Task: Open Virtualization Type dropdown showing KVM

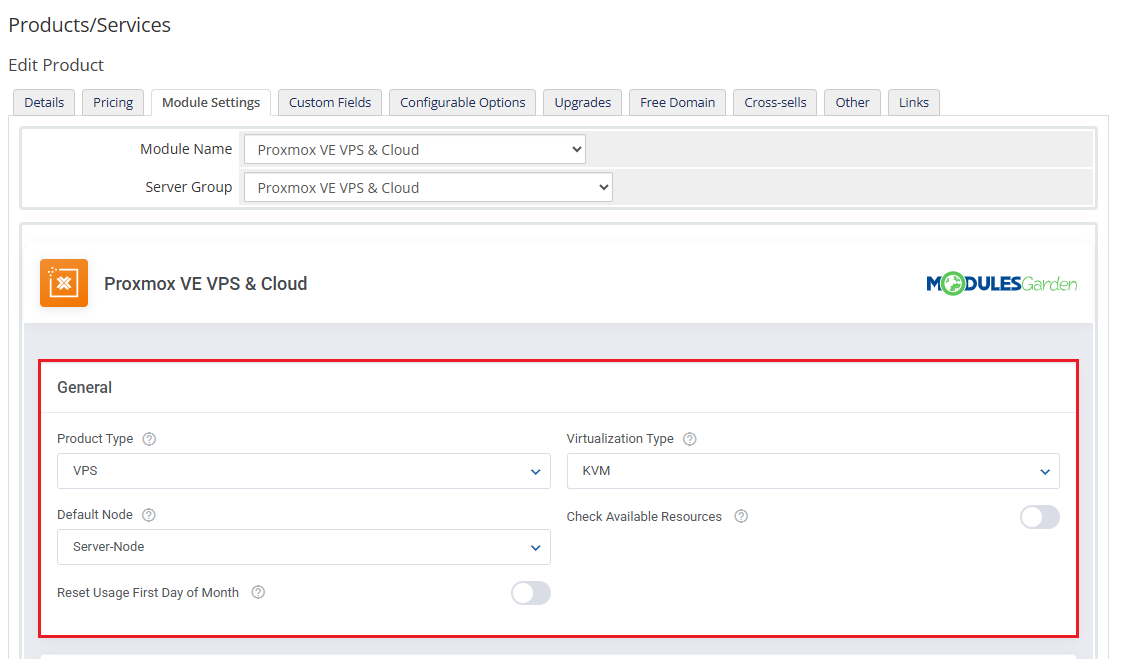Action: point(813,471)
